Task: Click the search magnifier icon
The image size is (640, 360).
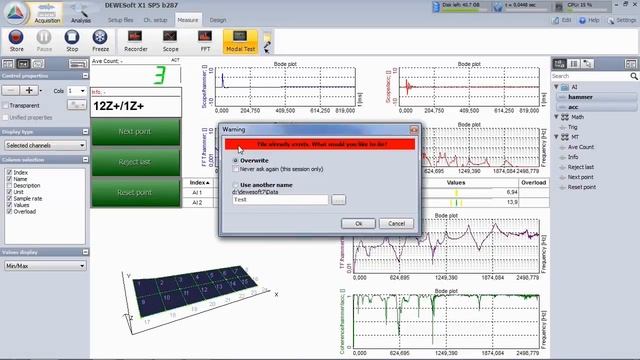Action: tap(633, 76)
